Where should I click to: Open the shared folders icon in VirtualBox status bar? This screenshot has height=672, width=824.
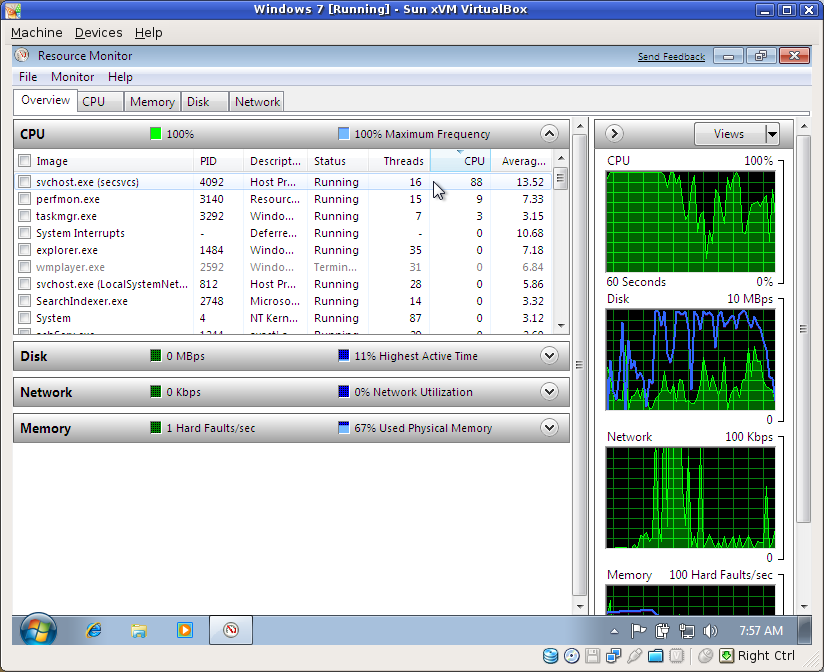coord(656,655)
